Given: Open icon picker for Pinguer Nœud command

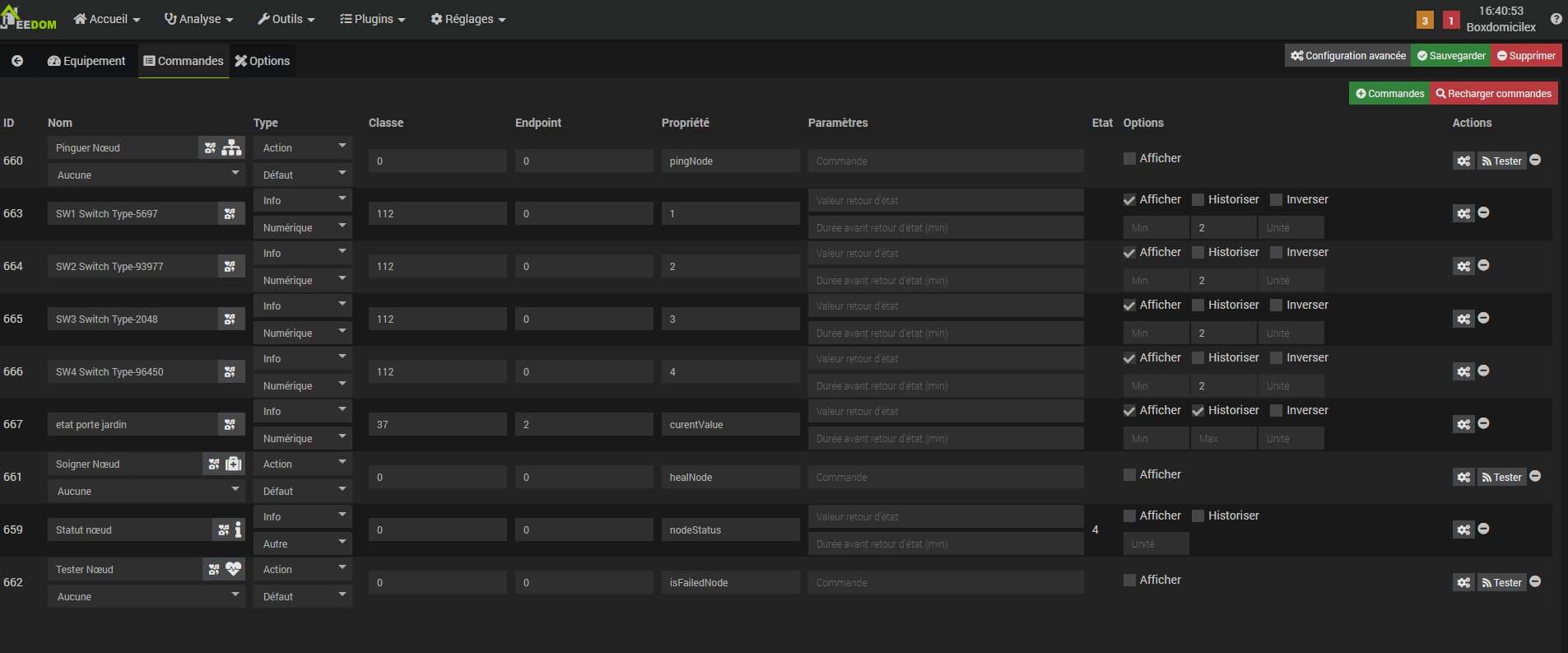Looking at the screenshot, I should tap(211, 148).
